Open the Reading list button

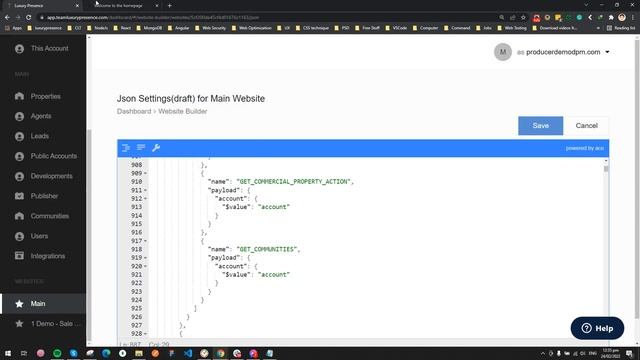click(x=621, y=28)
